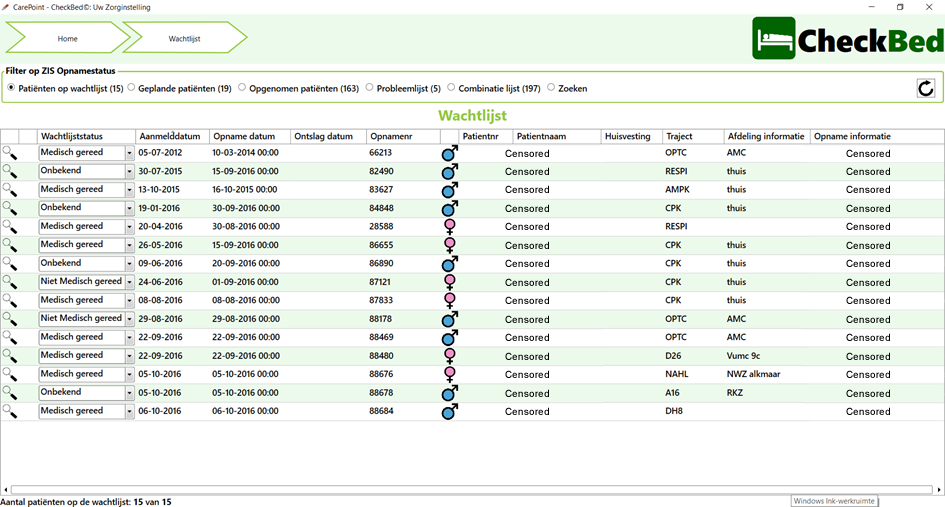The height and width of the screenshot is (507, 945).
Task: Open magnifier details for admission 87833
Action: coord(10,300)
